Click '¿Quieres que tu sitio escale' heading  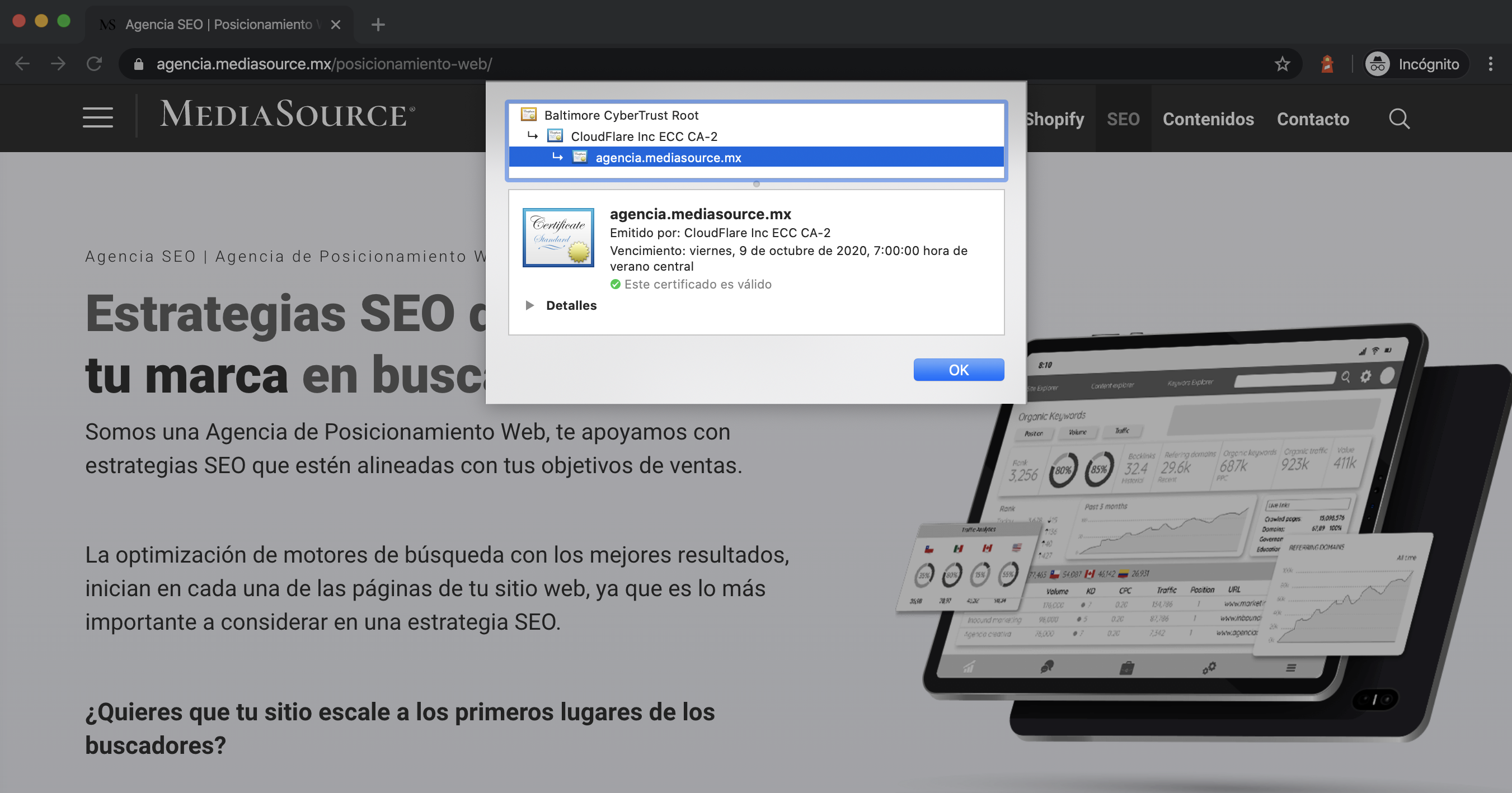click(400, 728)
